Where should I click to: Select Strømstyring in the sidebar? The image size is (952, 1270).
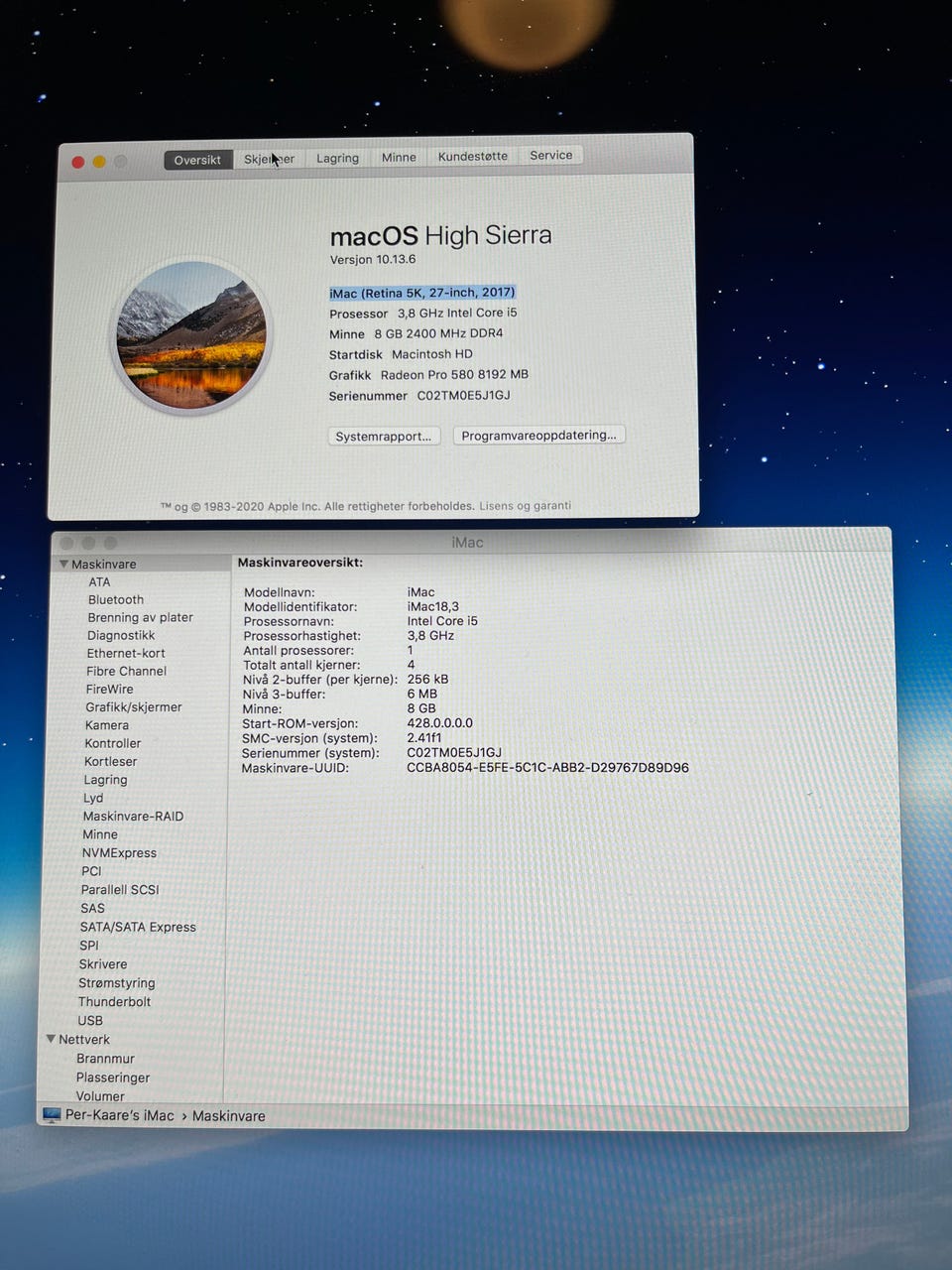(117, 983)
